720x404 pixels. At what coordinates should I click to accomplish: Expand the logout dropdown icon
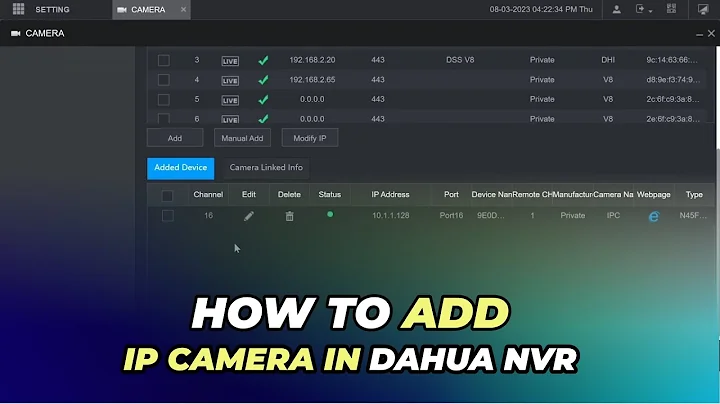click(x=644, y=9)
